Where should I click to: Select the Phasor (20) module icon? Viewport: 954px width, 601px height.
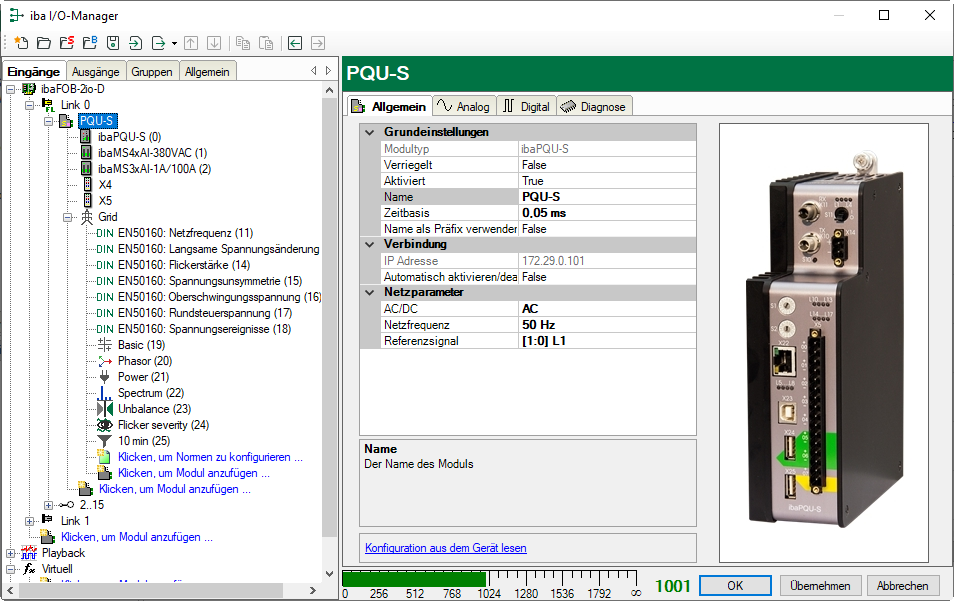coord(105,361)
